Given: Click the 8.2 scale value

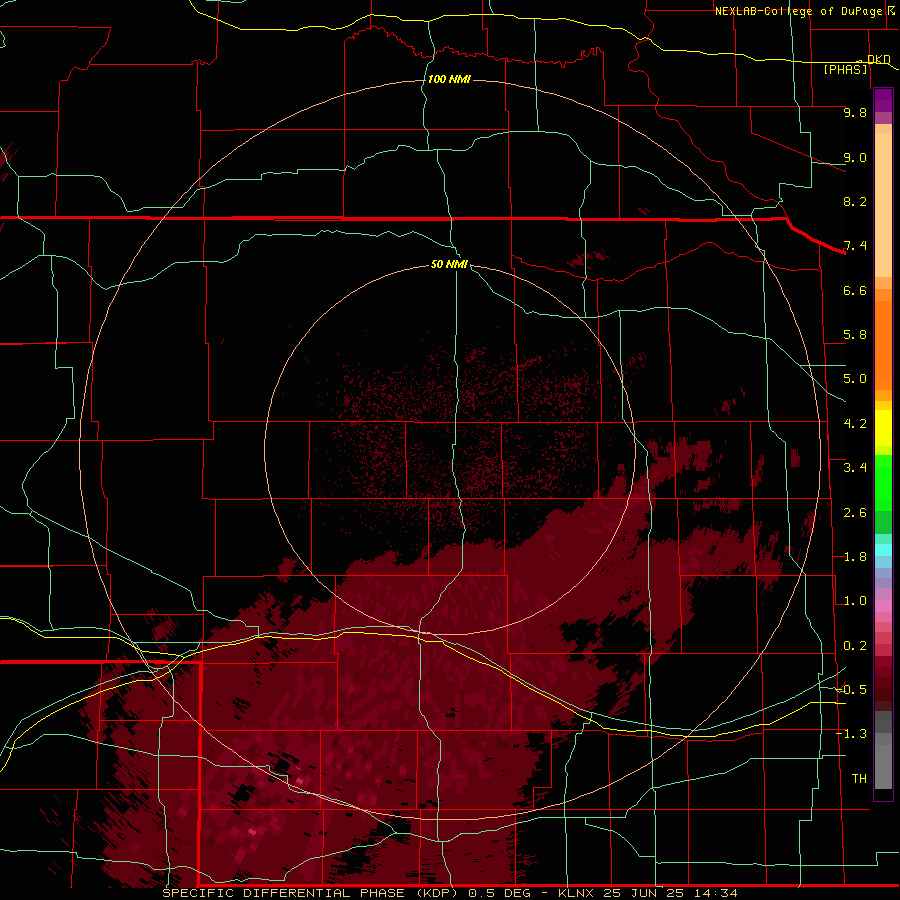Looking at the screenshot, I should [855, 201].
